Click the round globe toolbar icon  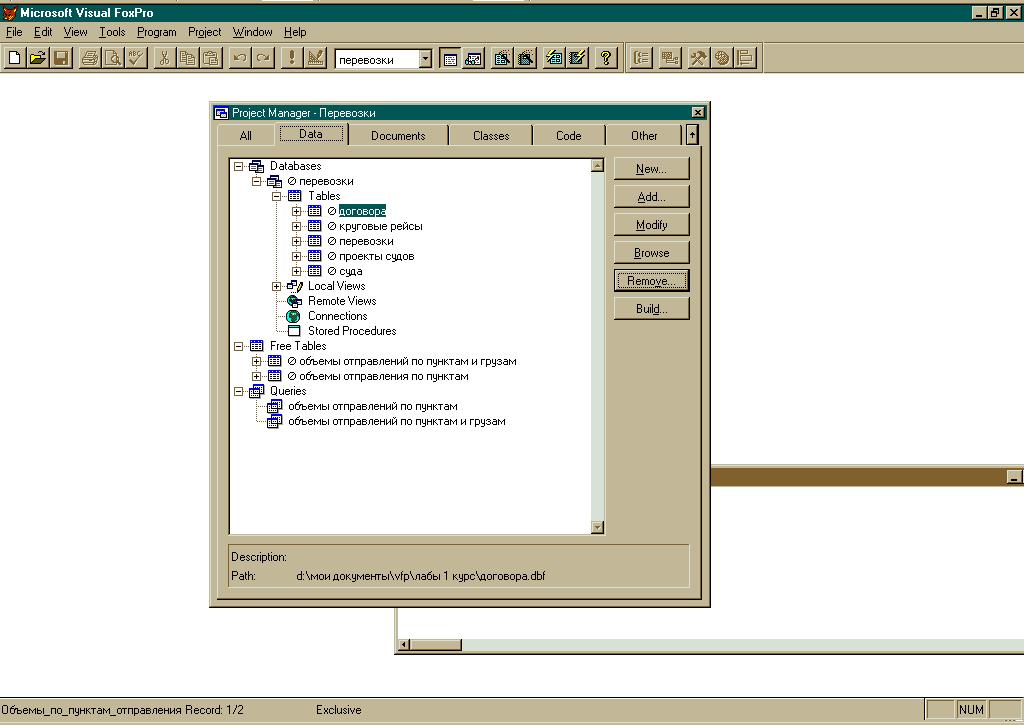(x=722, y=58)
